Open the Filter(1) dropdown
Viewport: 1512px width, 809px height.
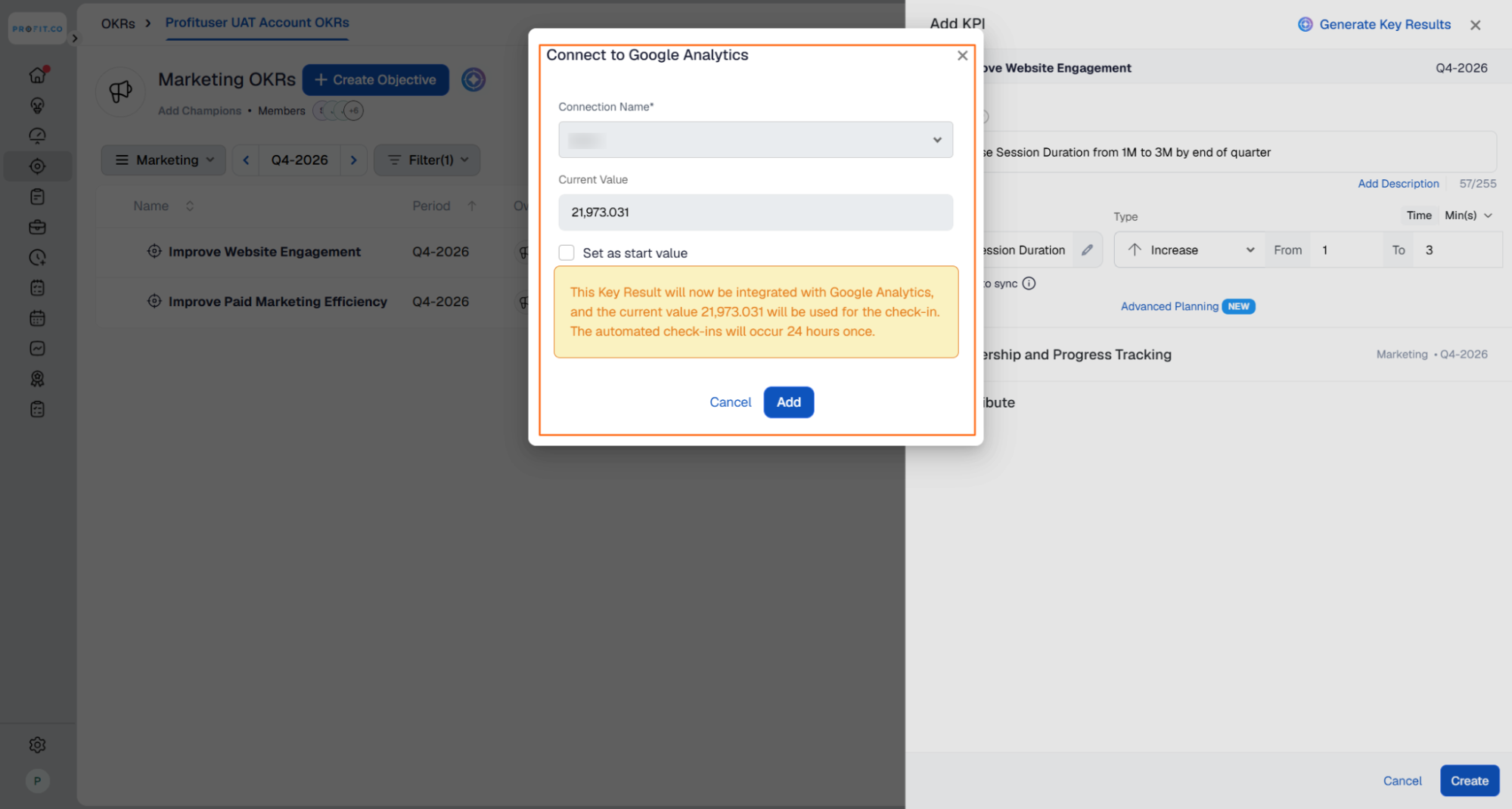pyautogui.click(x=427, y=160)
